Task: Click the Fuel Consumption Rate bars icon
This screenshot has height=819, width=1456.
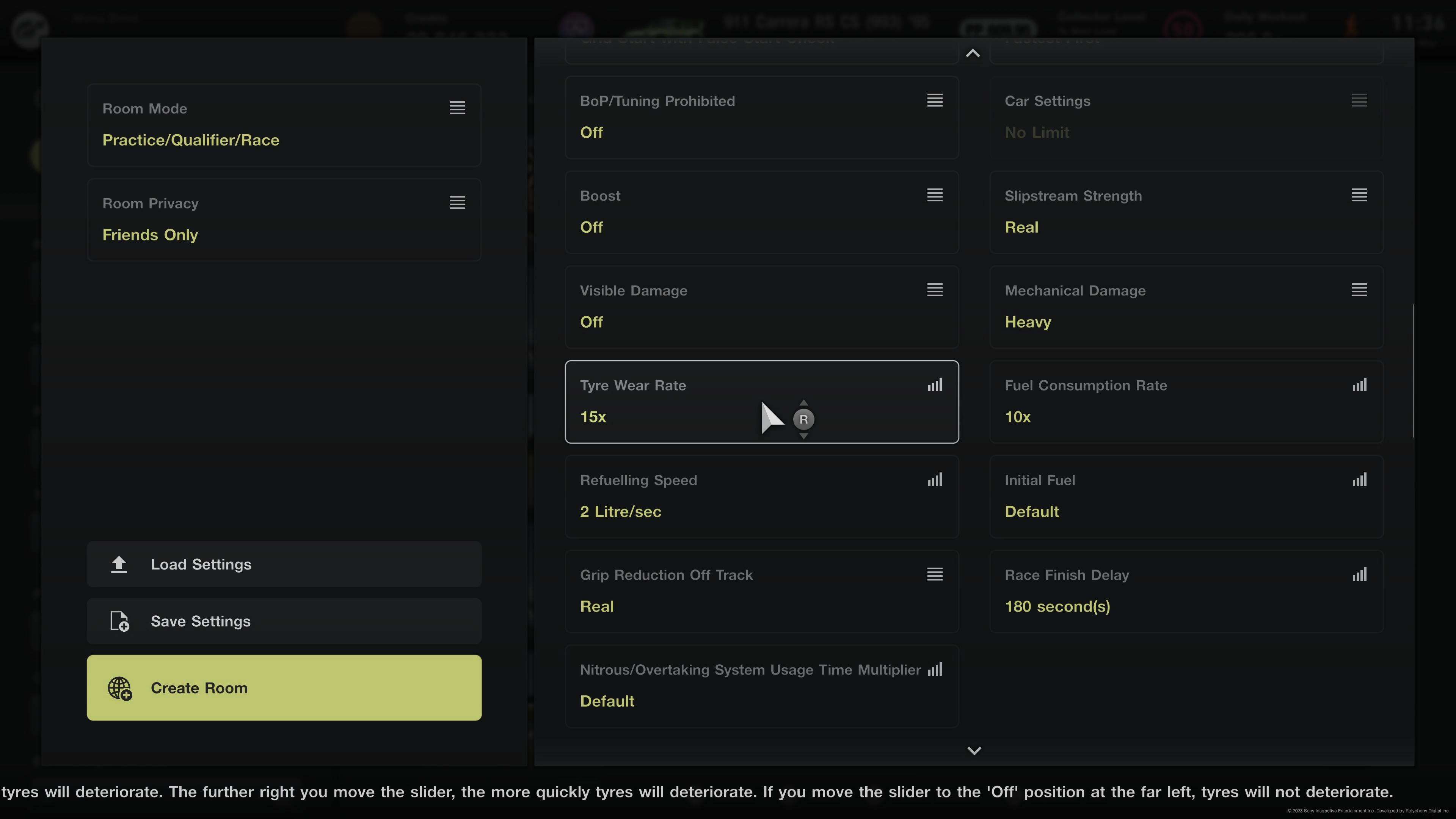Action: pyautogui.click(x=1359, y=386)
